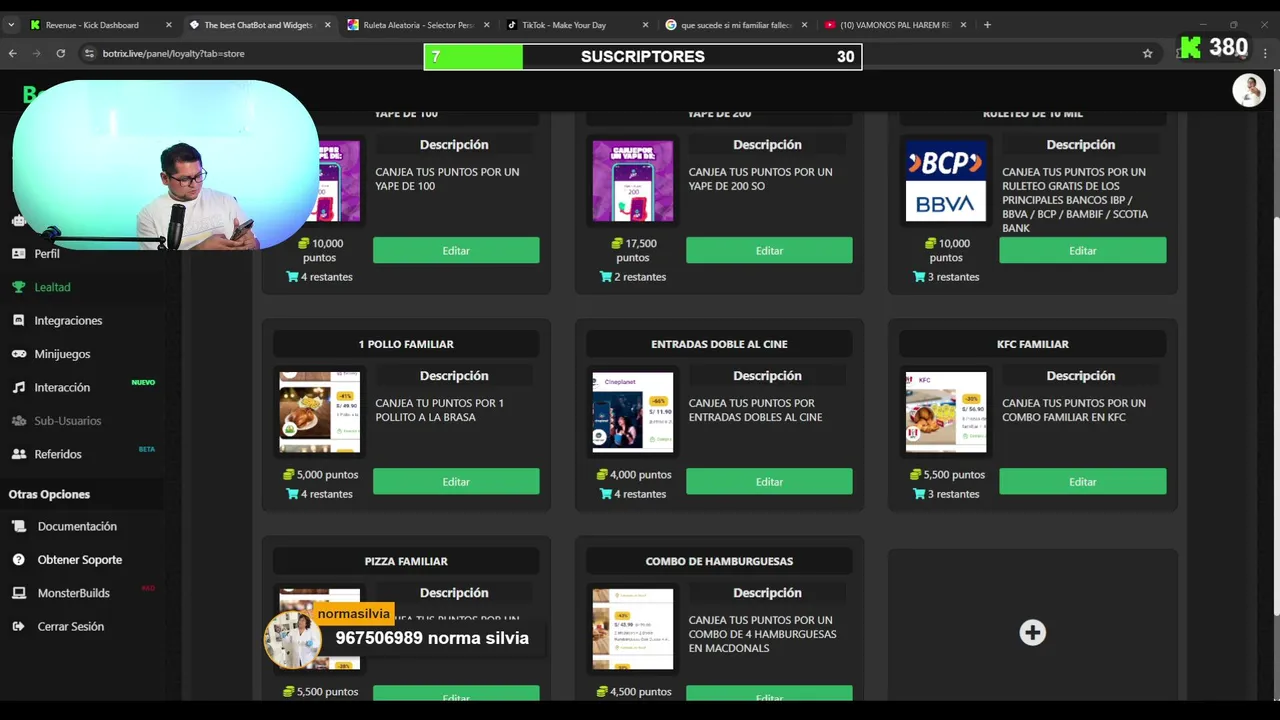Image resolution: width=1280 pixels, height=720 pixels.
Task: Open Lealtad in the sidebar
Action: tap(52, 287)
